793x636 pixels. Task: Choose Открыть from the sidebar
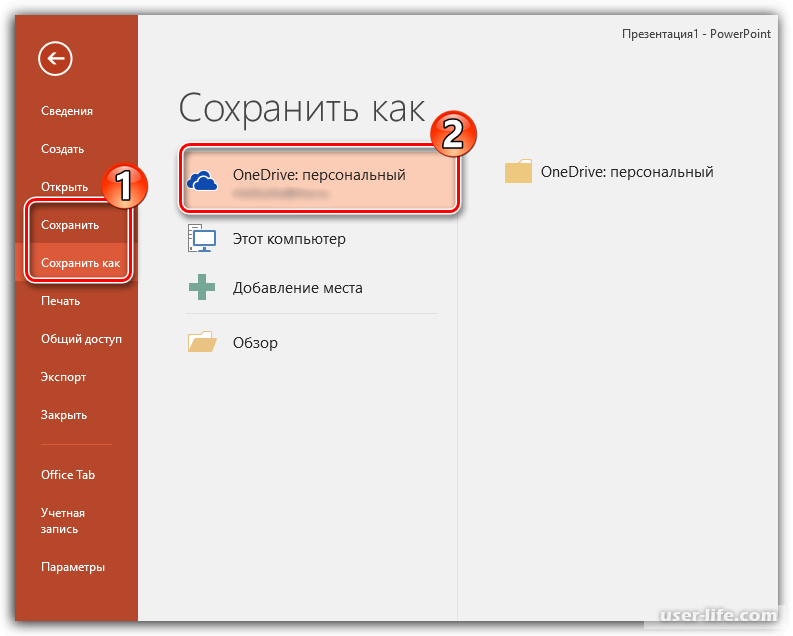[x=65, y=187]
